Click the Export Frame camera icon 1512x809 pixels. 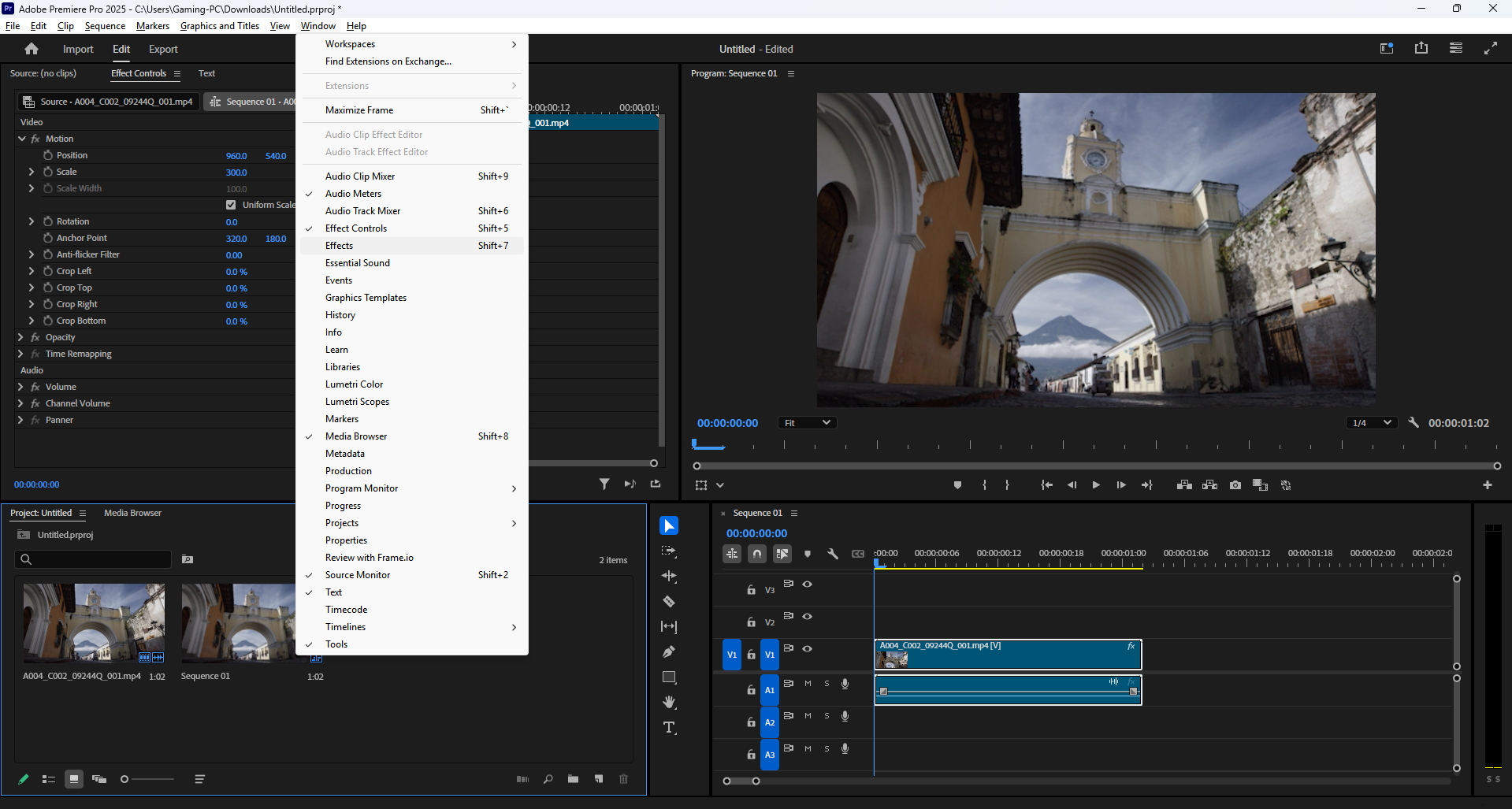(1235, 485)
